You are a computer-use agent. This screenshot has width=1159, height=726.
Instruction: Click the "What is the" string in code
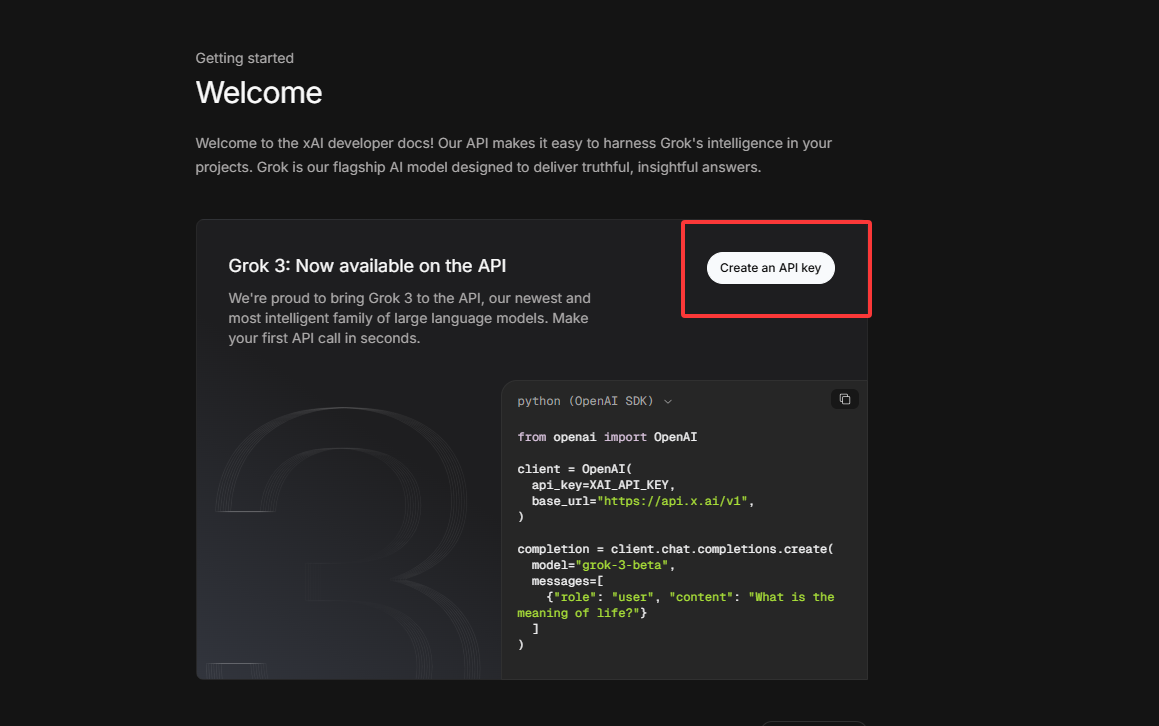click(x=792, y=597)
